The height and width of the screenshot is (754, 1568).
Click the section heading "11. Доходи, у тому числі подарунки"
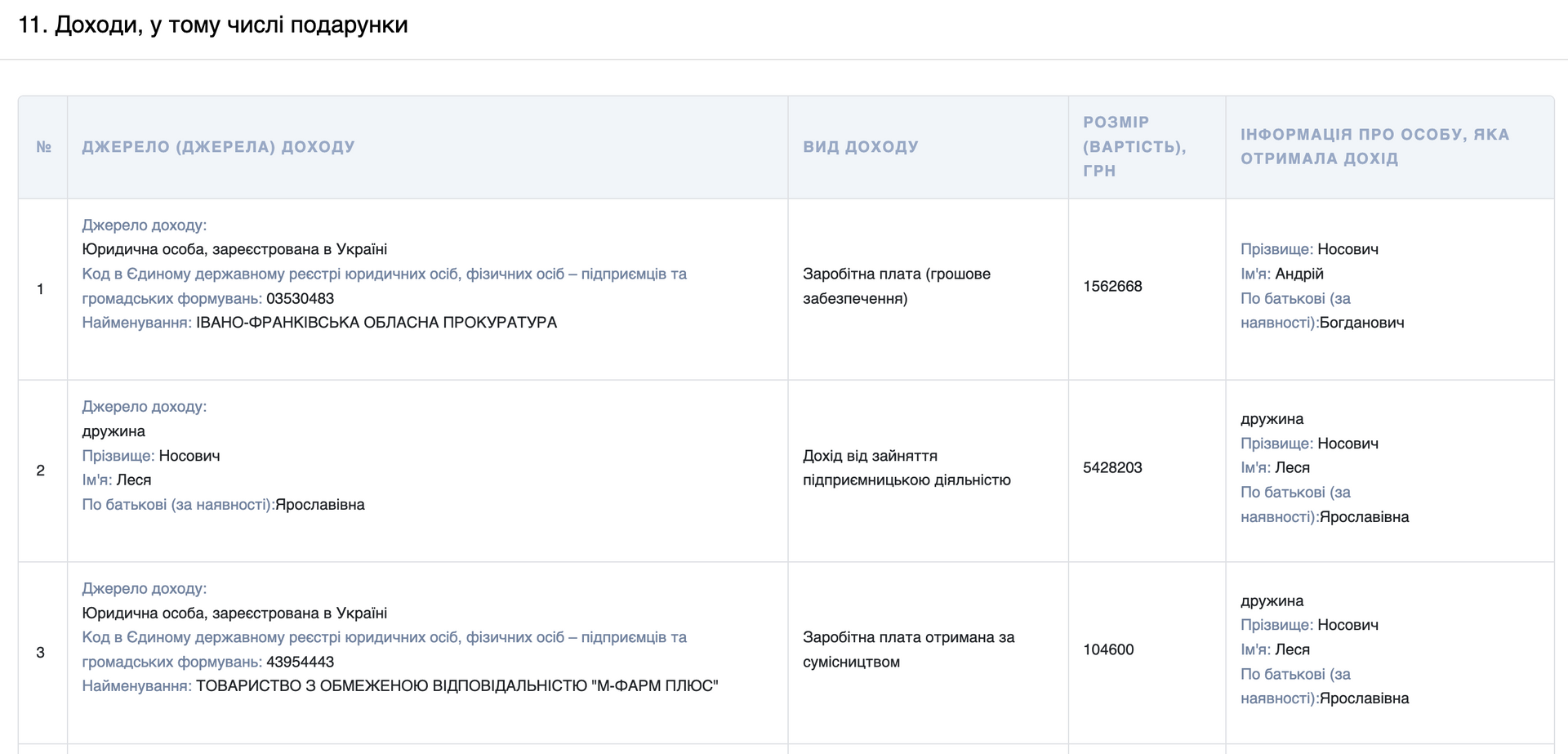(212, 25)
